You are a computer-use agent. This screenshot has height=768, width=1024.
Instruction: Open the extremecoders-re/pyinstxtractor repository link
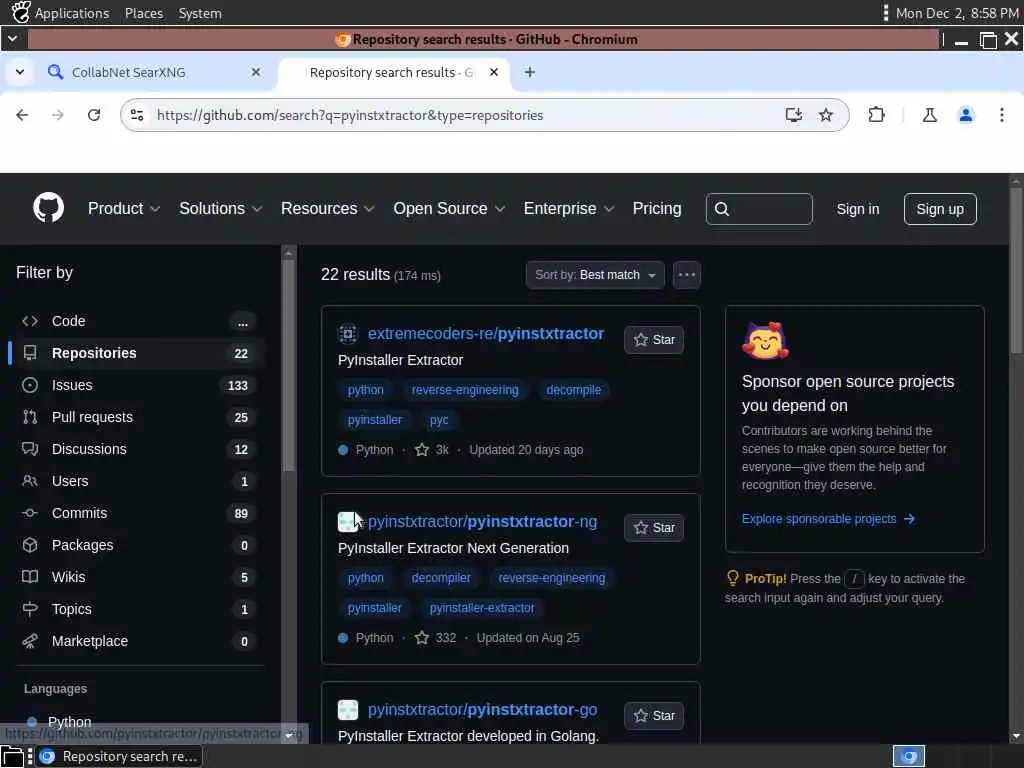(x=486, y=334)
